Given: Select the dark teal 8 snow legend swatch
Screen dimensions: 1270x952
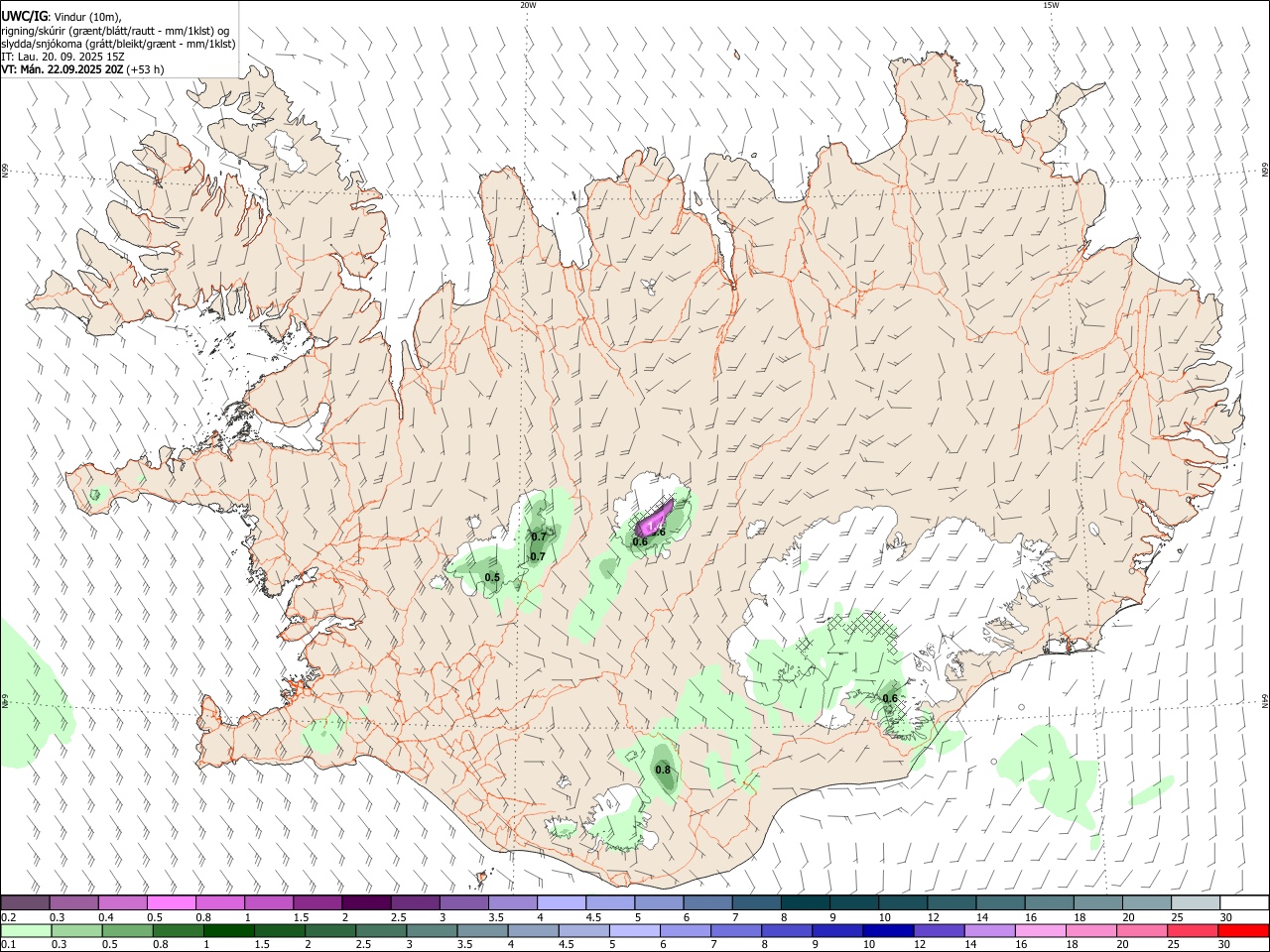Looking at the screenshot, I should point(805,903).
